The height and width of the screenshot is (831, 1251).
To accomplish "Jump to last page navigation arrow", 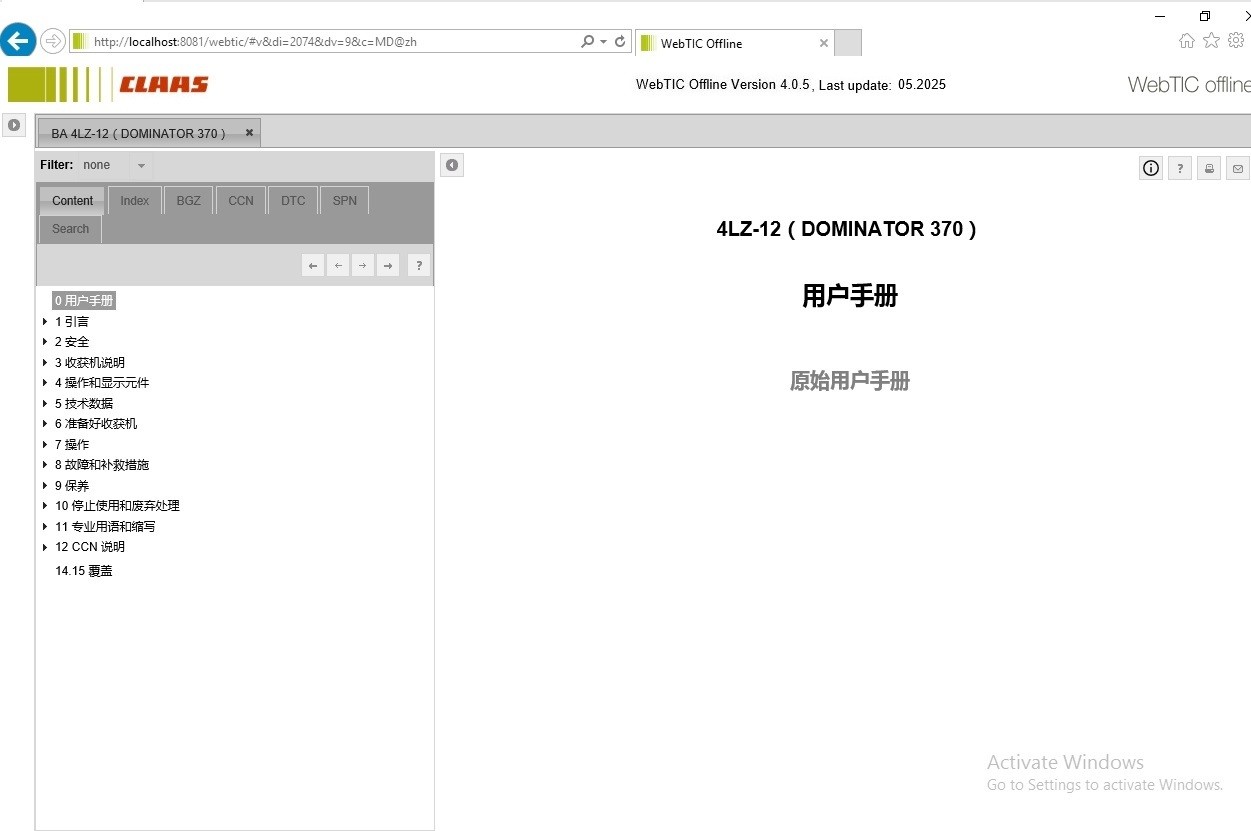I will coord(387,265).
